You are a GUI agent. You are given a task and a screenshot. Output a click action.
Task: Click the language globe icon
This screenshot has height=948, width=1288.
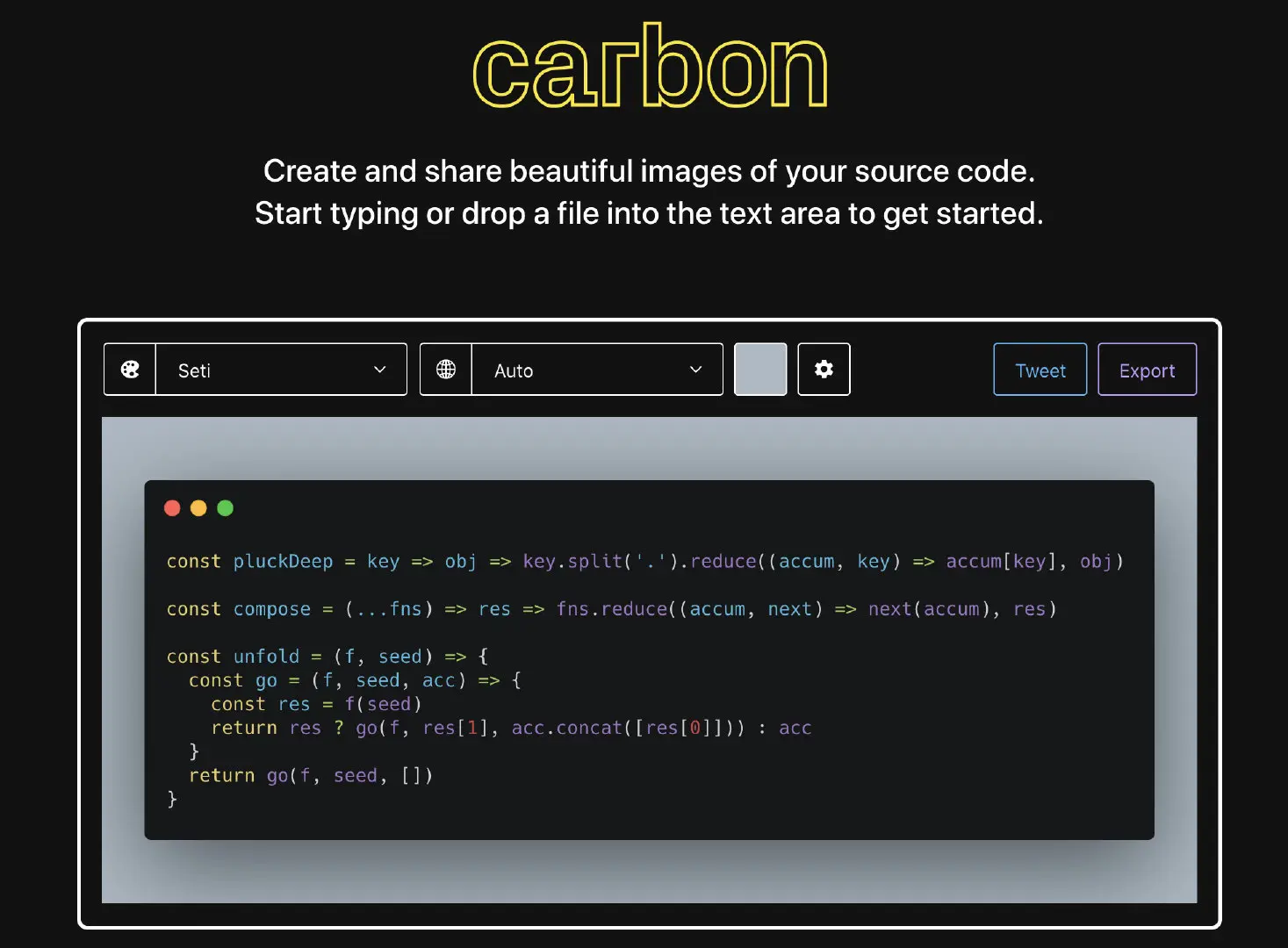446,370
